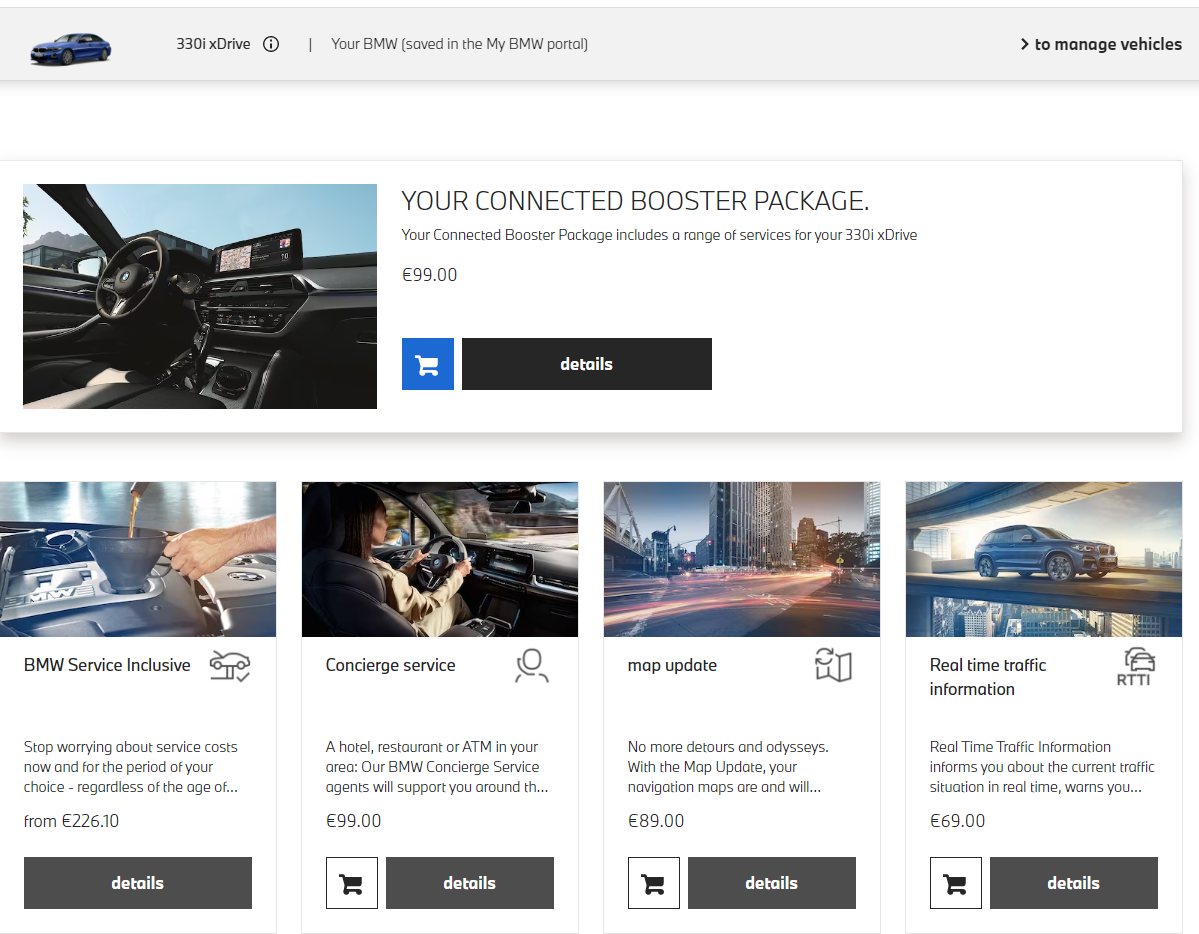Click the Concierge service '€99.00' price

[x=353, y=821]
